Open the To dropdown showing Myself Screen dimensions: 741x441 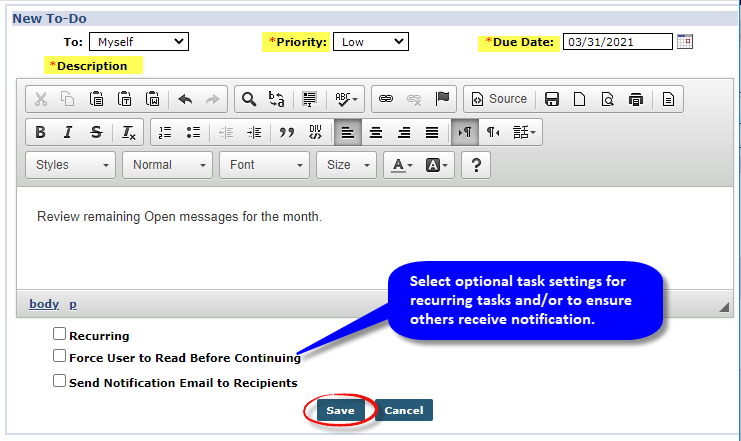(138, 41)
